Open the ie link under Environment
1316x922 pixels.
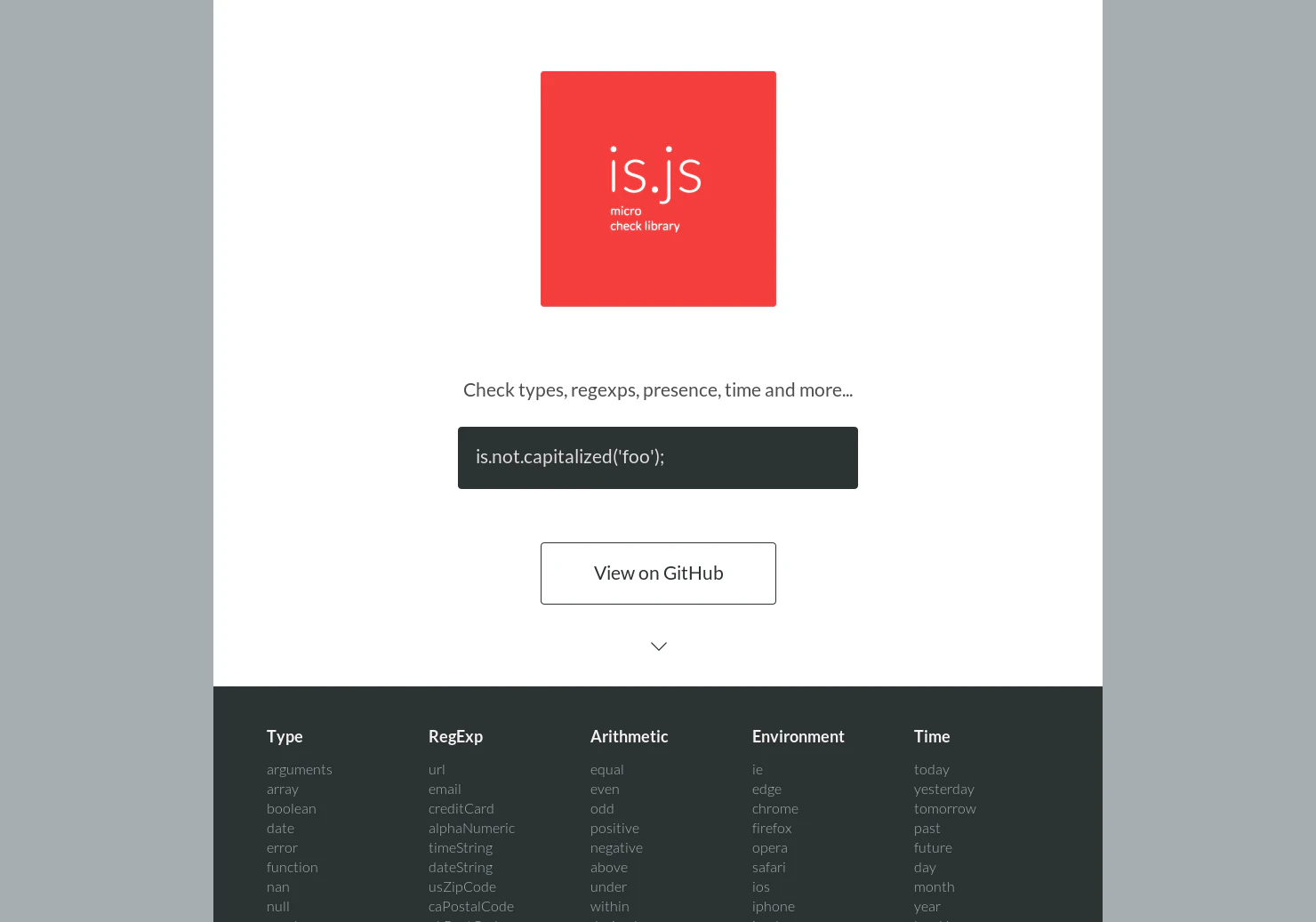(x=758, y=770)
